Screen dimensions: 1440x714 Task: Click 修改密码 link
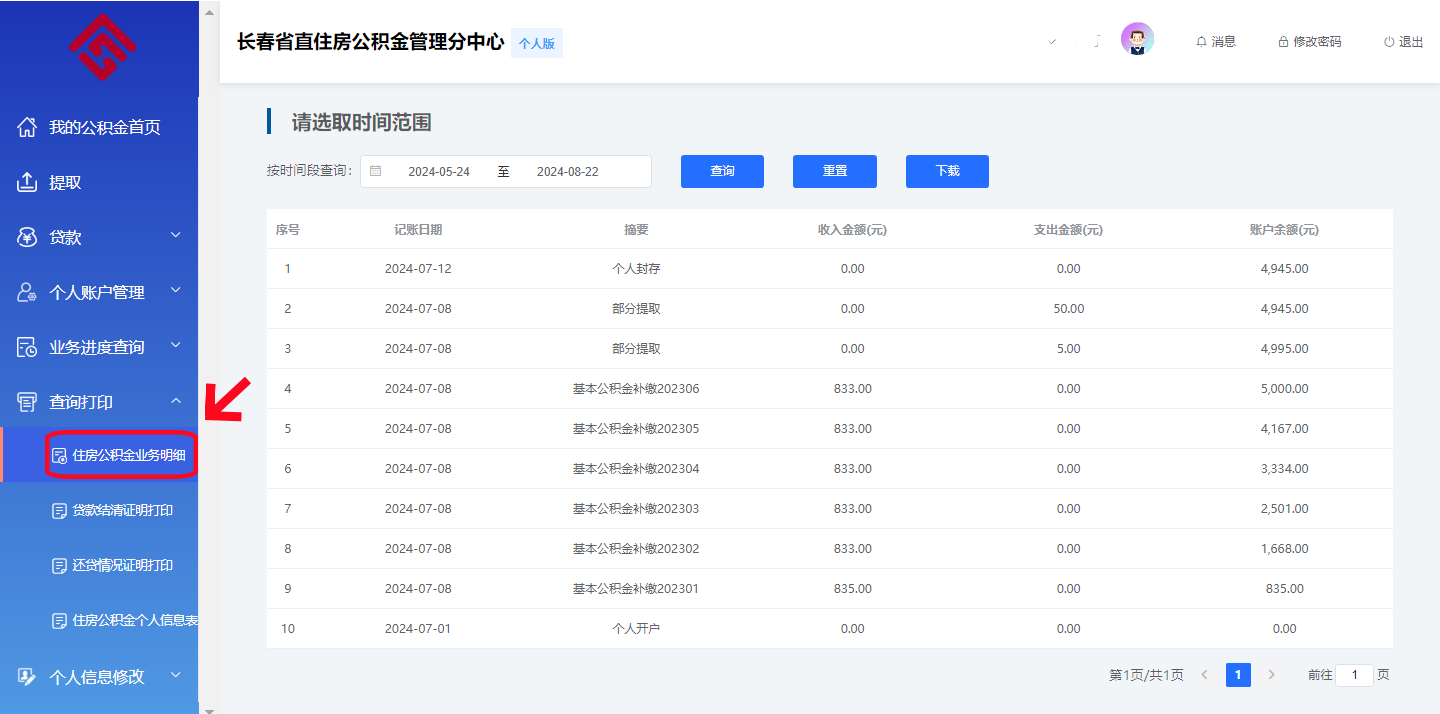[x=1309, y=42]
